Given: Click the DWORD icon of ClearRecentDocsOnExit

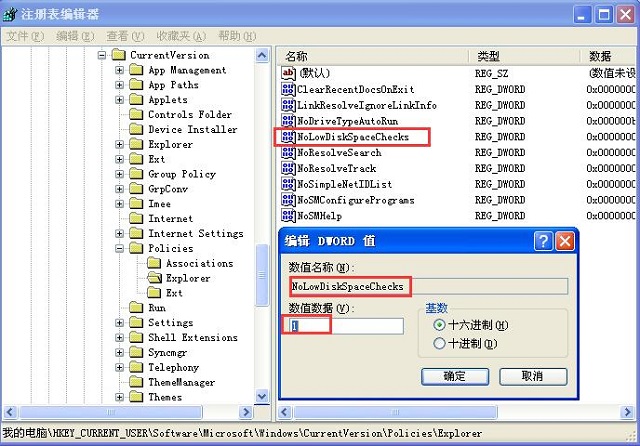Looking at the screenshot, I should click(x=288, y=89).
